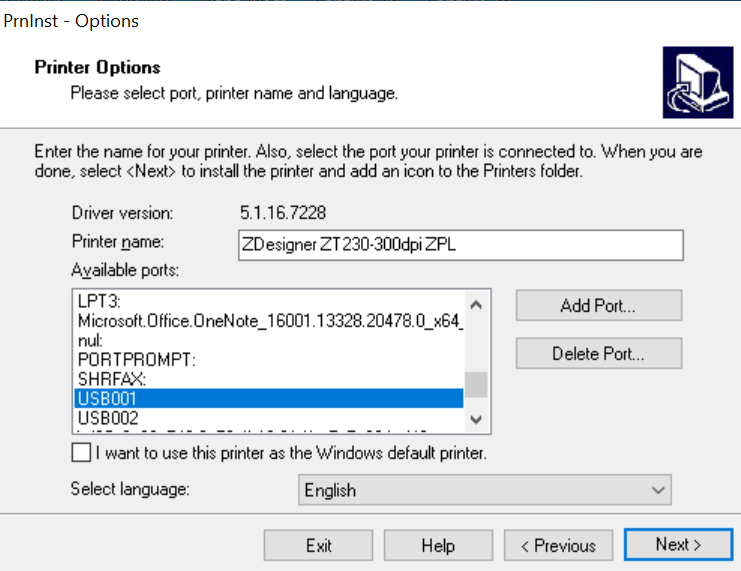The width and height of the screenshot is (741, 571).
Task: Click the ports list scrollbar thumb
Action: click(476, 384)
